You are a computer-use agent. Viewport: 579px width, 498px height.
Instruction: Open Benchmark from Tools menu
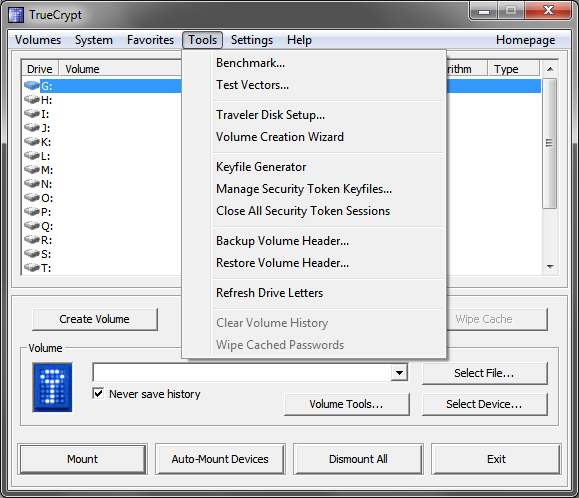pyautogui.click(x=251, y=63)
